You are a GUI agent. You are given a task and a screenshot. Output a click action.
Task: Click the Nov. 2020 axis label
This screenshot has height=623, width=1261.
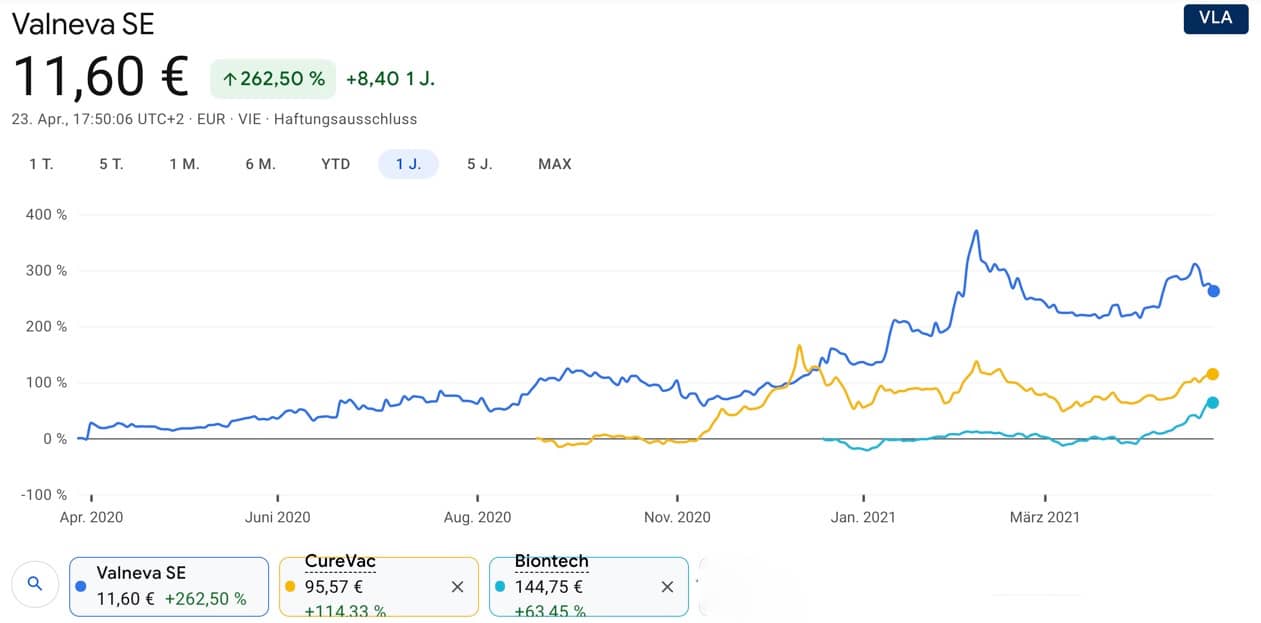[x=677, y=517]
